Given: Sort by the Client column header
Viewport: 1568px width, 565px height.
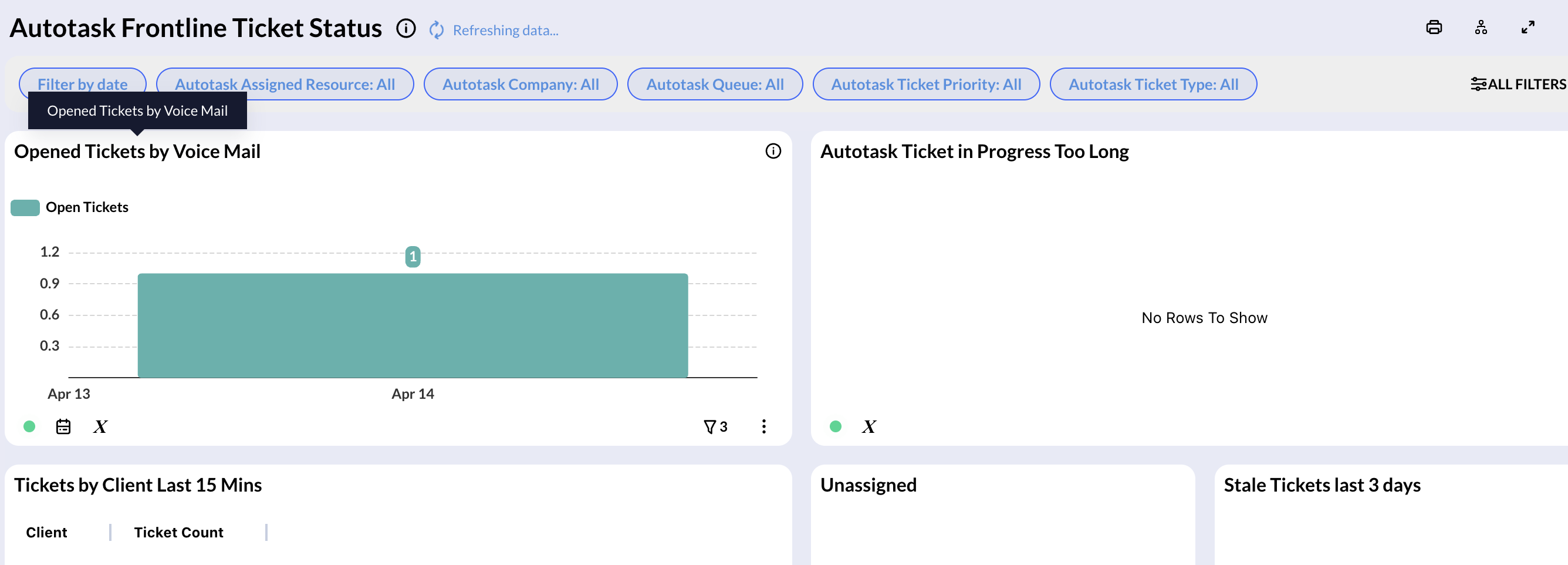Looking at the screenshot, I should (x=46, y=533).
